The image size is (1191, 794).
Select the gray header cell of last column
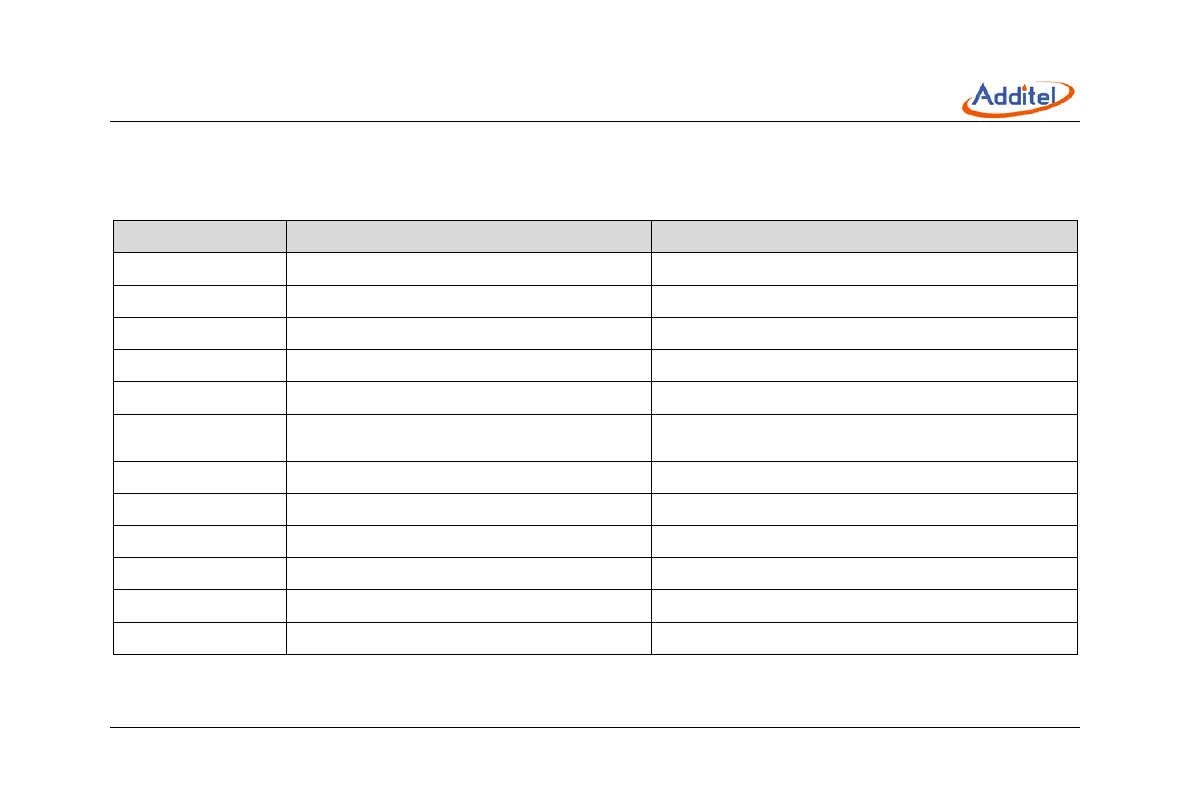coord(864,236)
